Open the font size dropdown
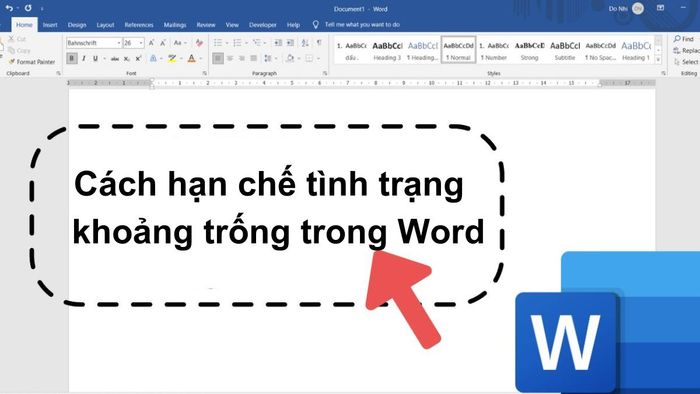 coord(141,43)
